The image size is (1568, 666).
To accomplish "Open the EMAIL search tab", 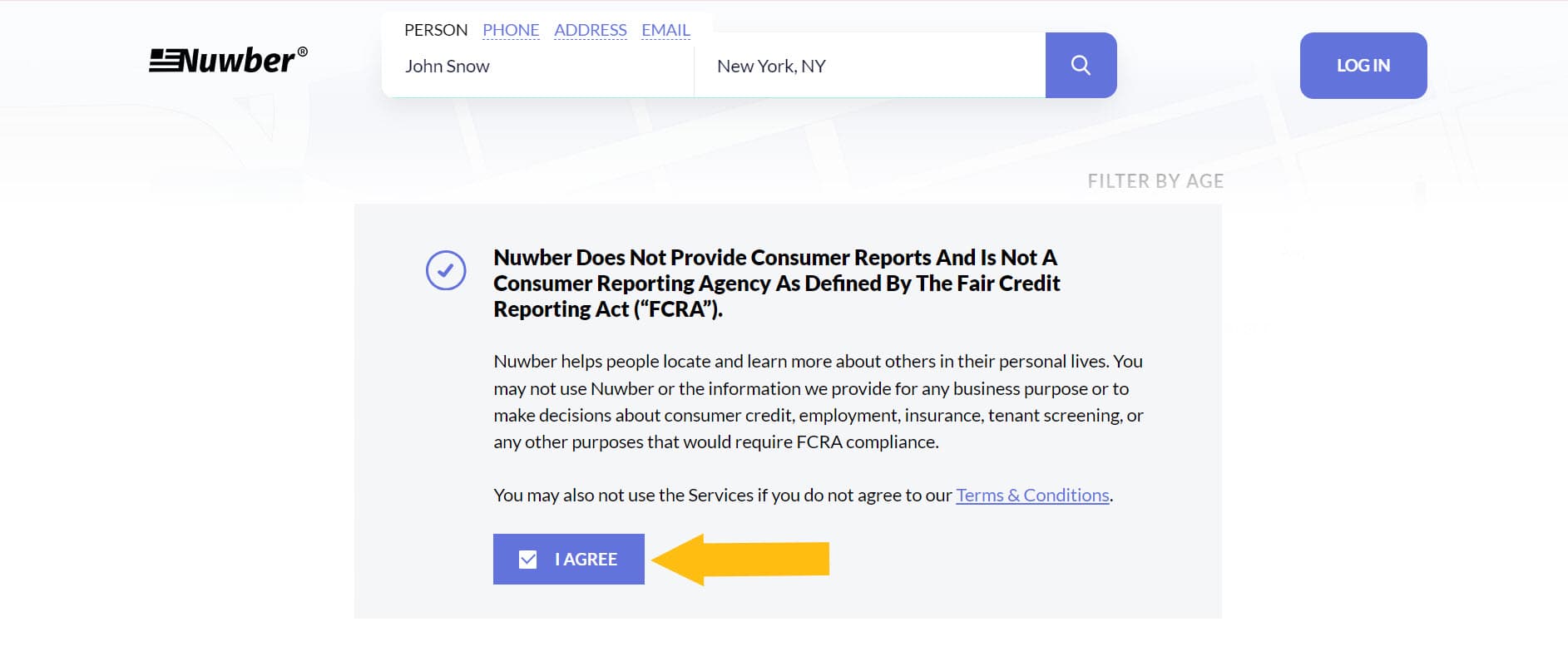I will [665, 30].
